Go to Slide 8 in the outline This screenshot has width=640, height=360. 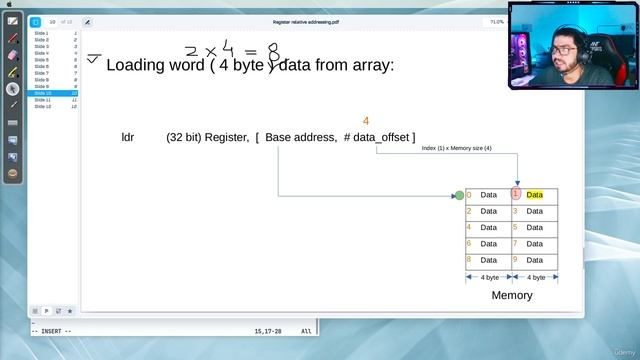coord(53,80)
